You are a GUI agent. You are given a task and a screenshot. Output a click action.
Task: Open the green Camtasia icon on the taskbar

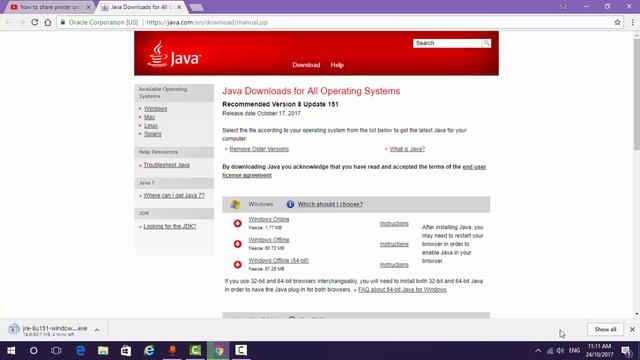click(x=195, y=351)
